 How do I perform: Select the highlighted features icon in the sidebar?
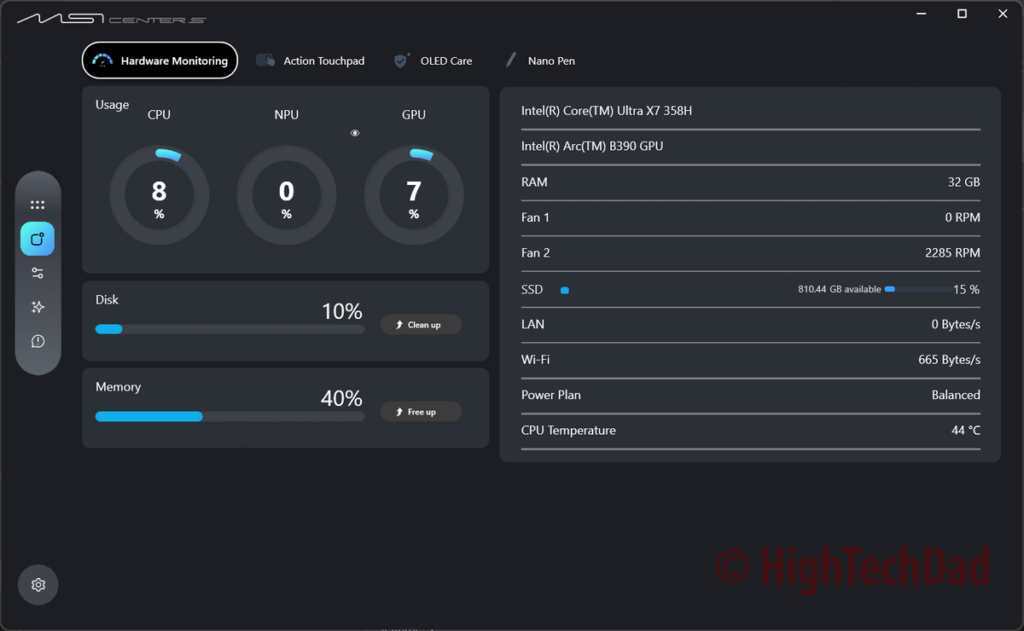tap(37, 239)
